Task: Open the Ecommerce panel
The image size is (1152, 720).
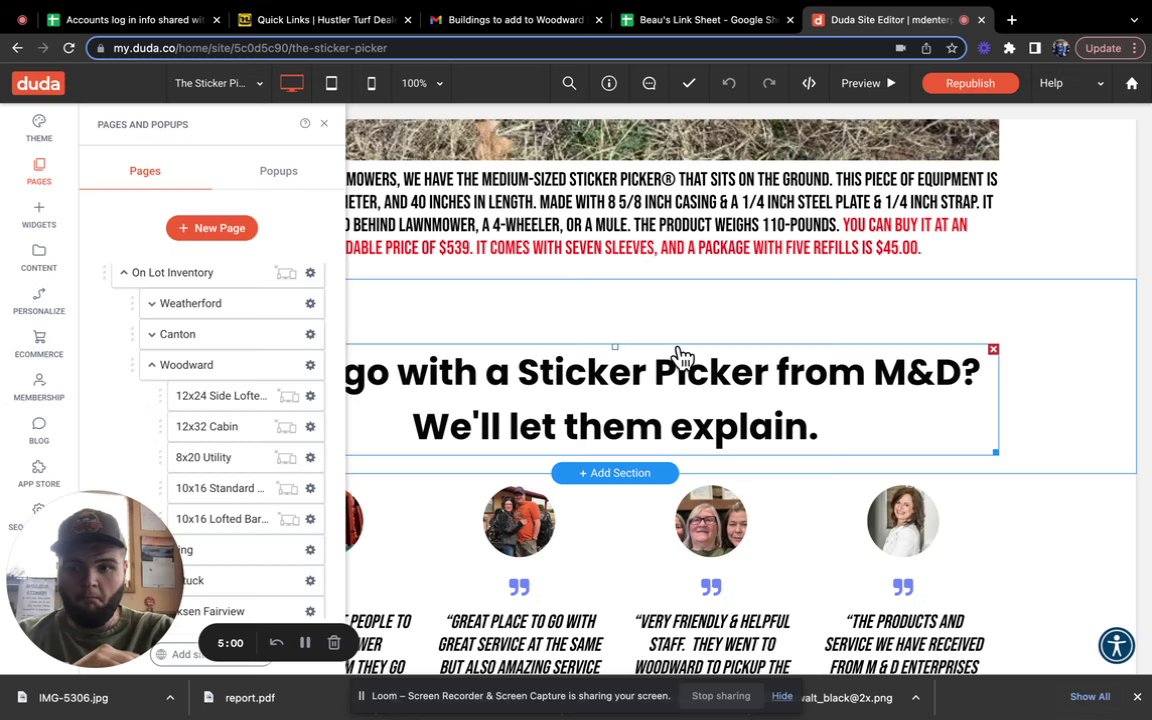Action: click(39, 344)
